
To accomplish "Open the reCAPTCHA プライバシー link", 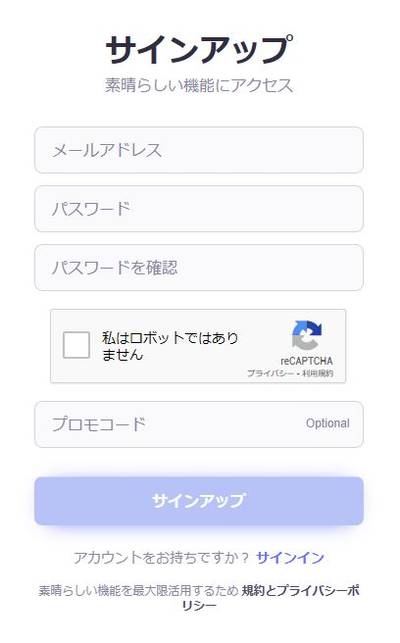I will pos(270,374).
